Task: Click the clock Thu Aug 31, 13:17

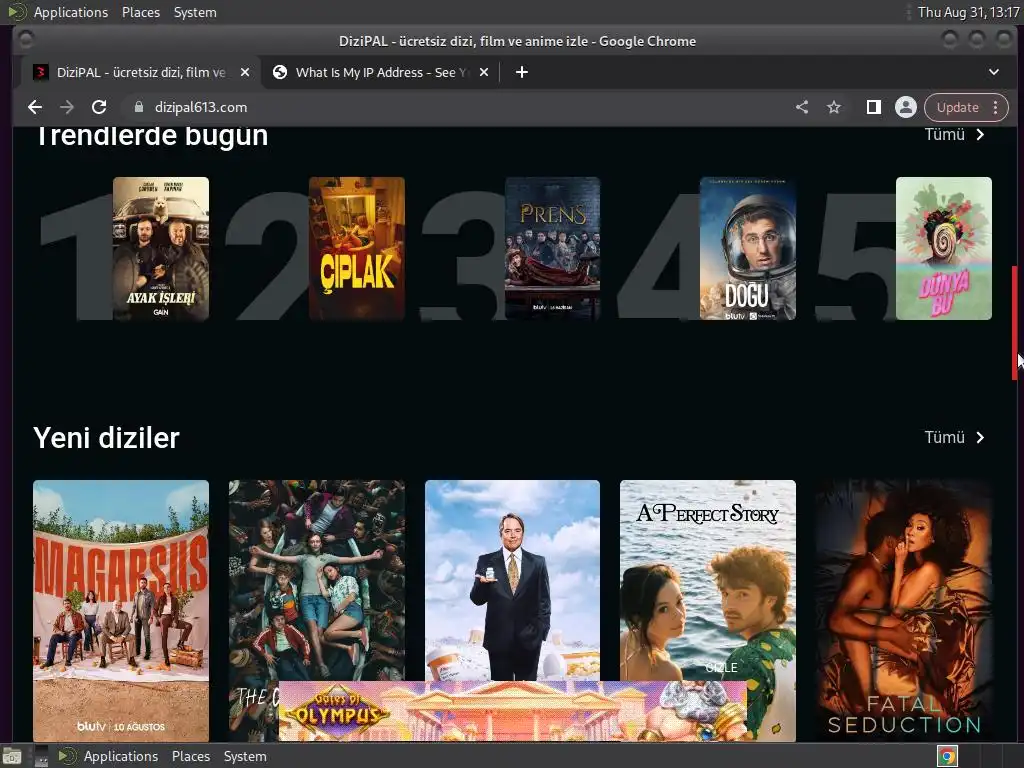Action: click(x=968, y=12)
